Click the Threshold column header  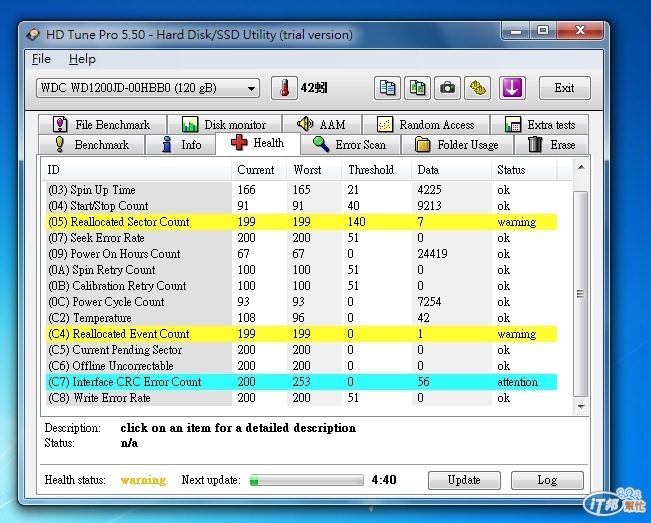[x=377, y=170]
